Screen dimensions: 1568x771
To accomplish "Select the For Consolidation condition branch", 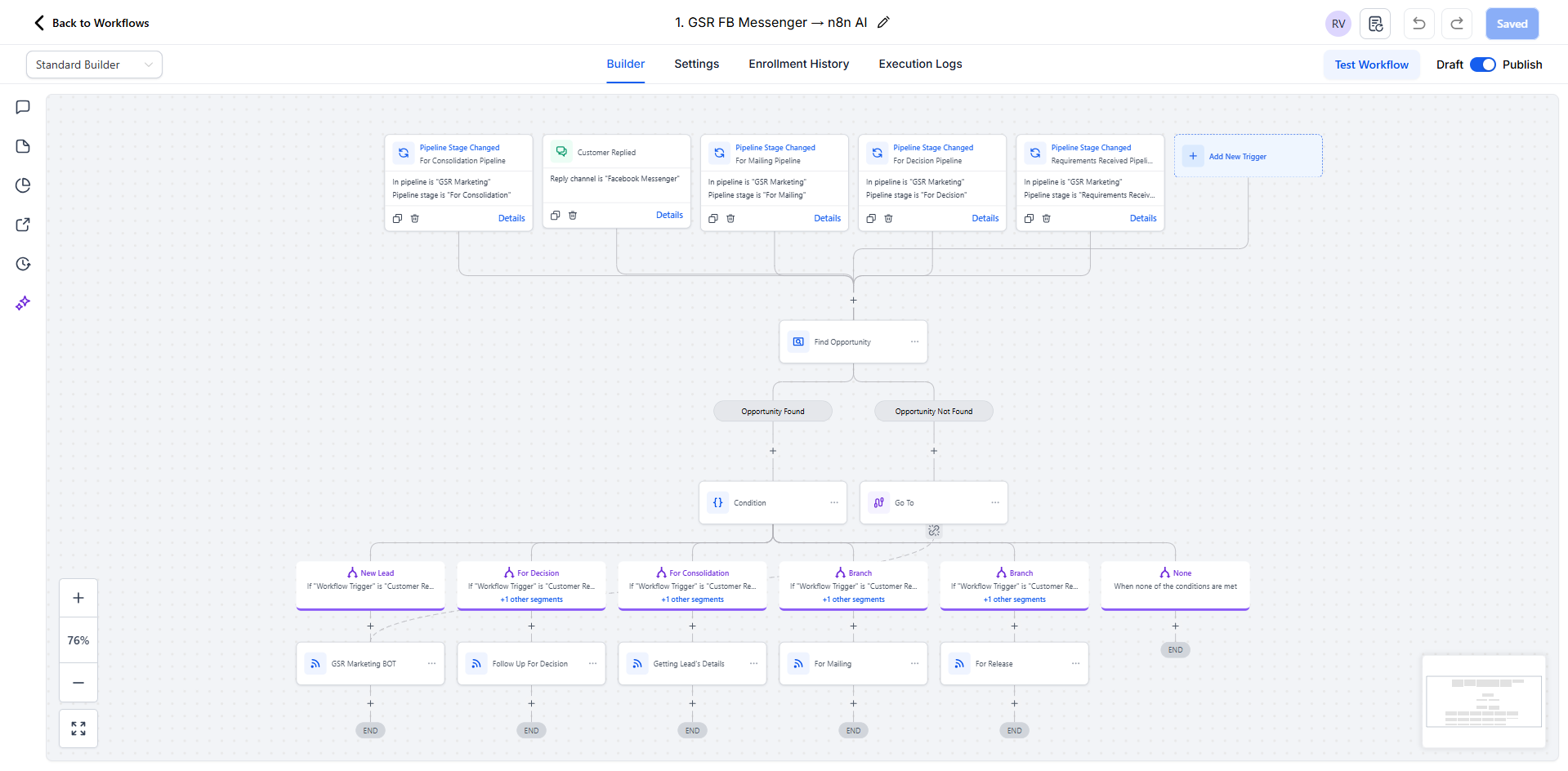I will [693, 585].
